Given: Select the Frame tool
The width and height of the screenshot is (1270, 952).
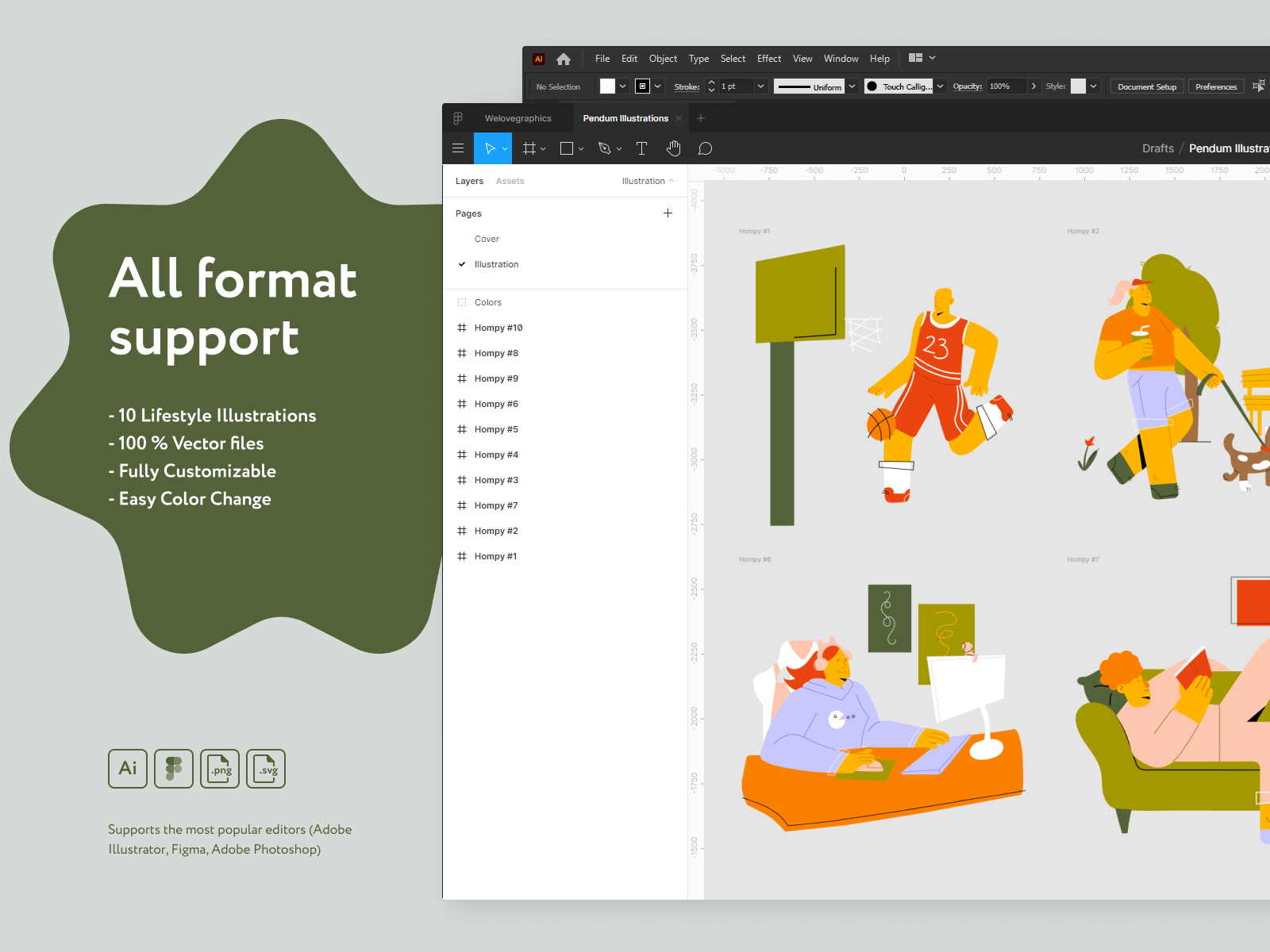Looking at the screenshot, I should click(529, 148).
